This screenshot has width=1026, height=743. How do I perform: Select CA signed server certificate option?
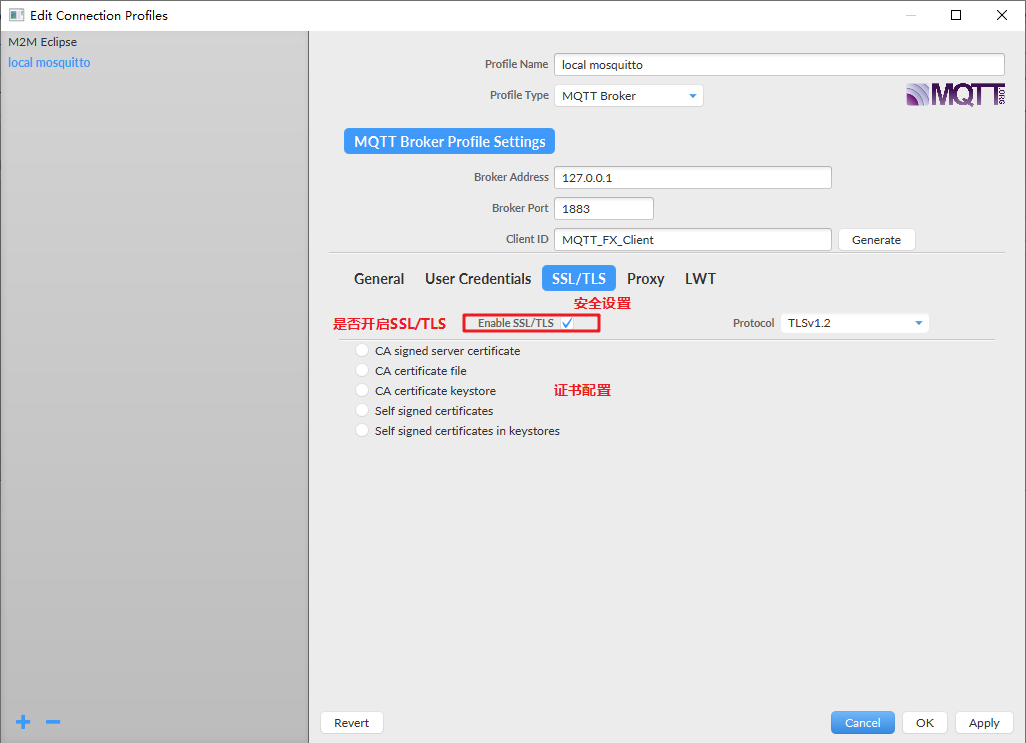(x=362, y=351)
